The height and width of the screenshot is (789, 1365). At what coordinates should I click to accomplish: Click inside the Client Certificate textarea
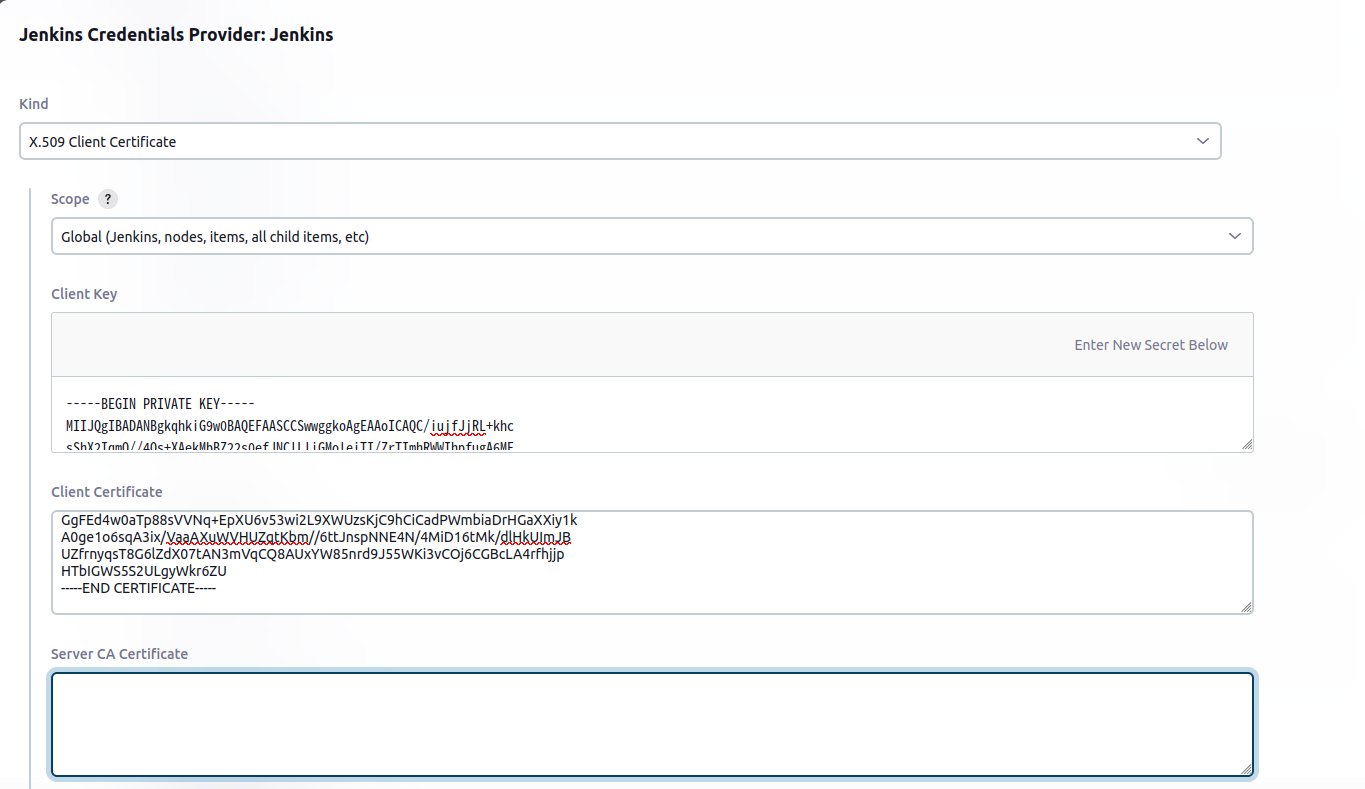pyautogui.click(x=652, y=562)
